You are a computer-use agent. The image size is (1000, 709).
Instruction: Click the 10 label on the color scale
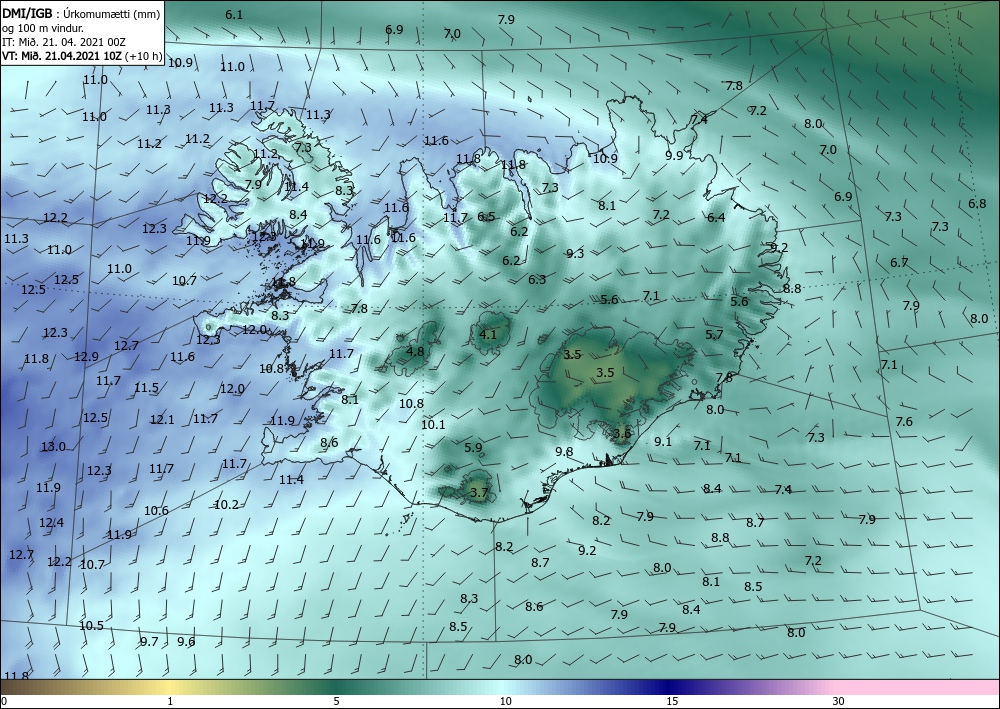click(506, 701)
